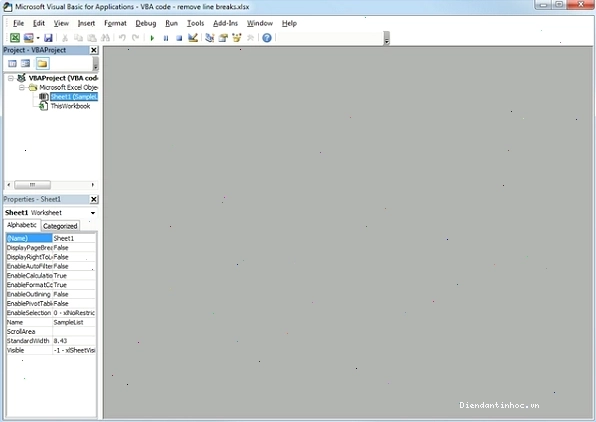Viewport: 596px width, 422px height.
Task: Open the Help menu
Action: tap(289, 23)
